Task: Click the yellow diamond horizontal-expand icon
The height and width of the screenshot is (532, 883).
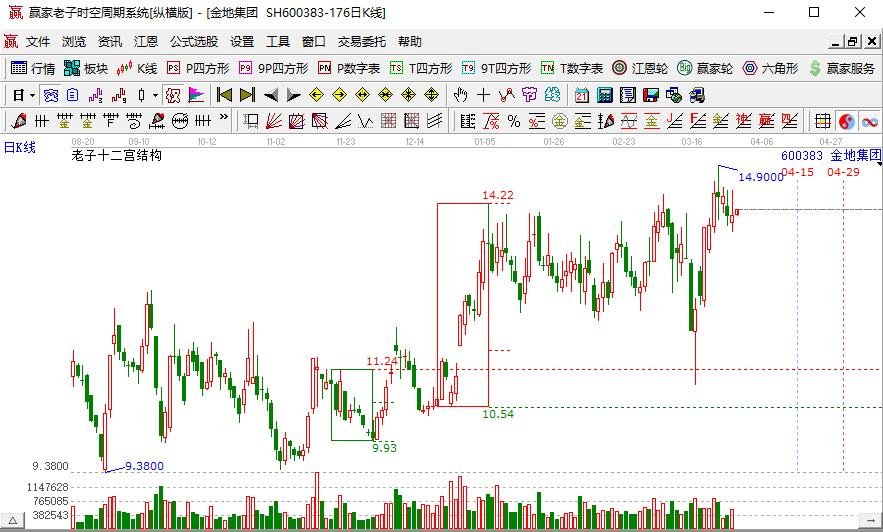Action: tap(363, 95)
